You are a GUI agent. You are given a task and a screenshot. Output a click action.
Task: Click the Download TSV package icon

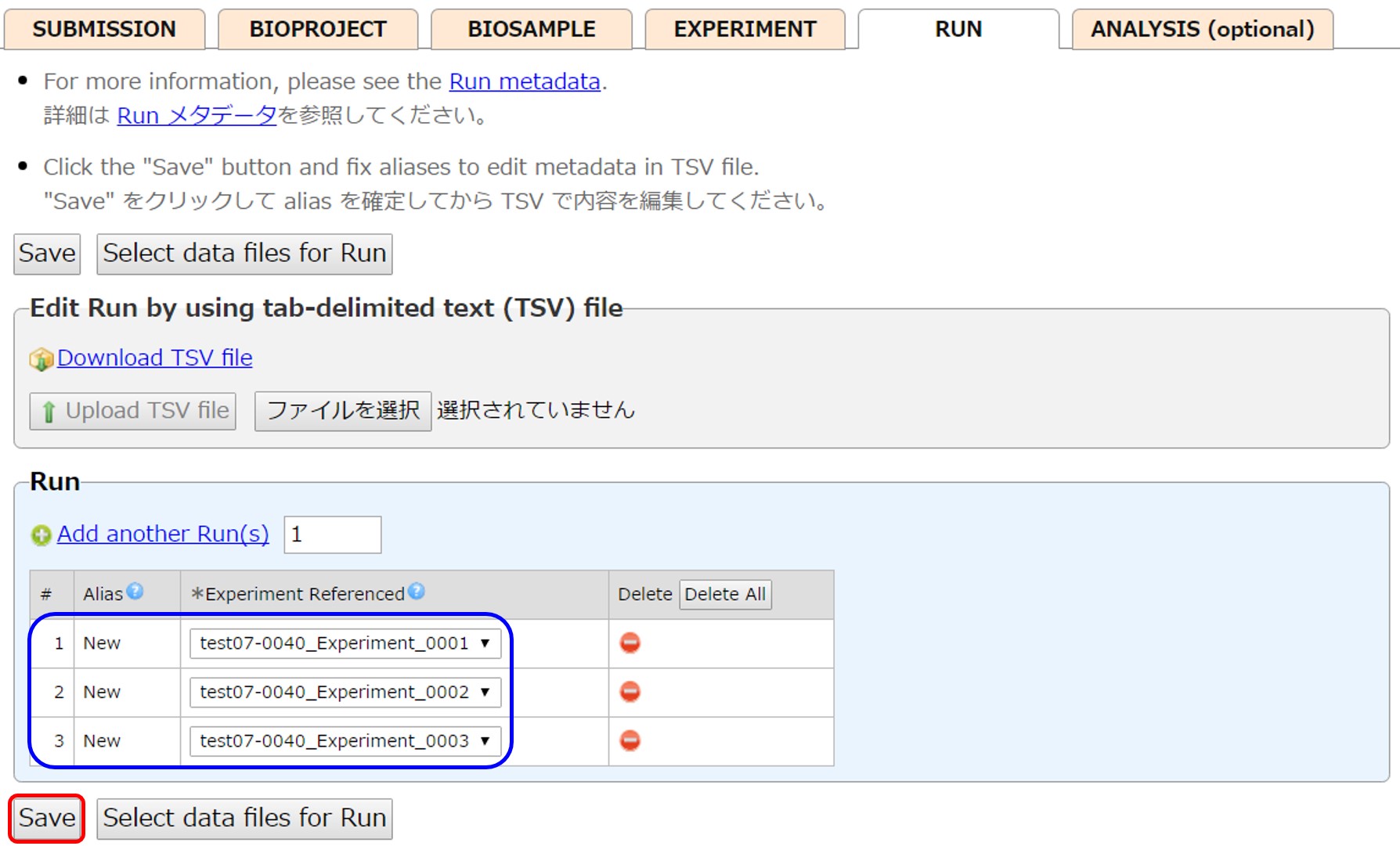pos(41,359)
